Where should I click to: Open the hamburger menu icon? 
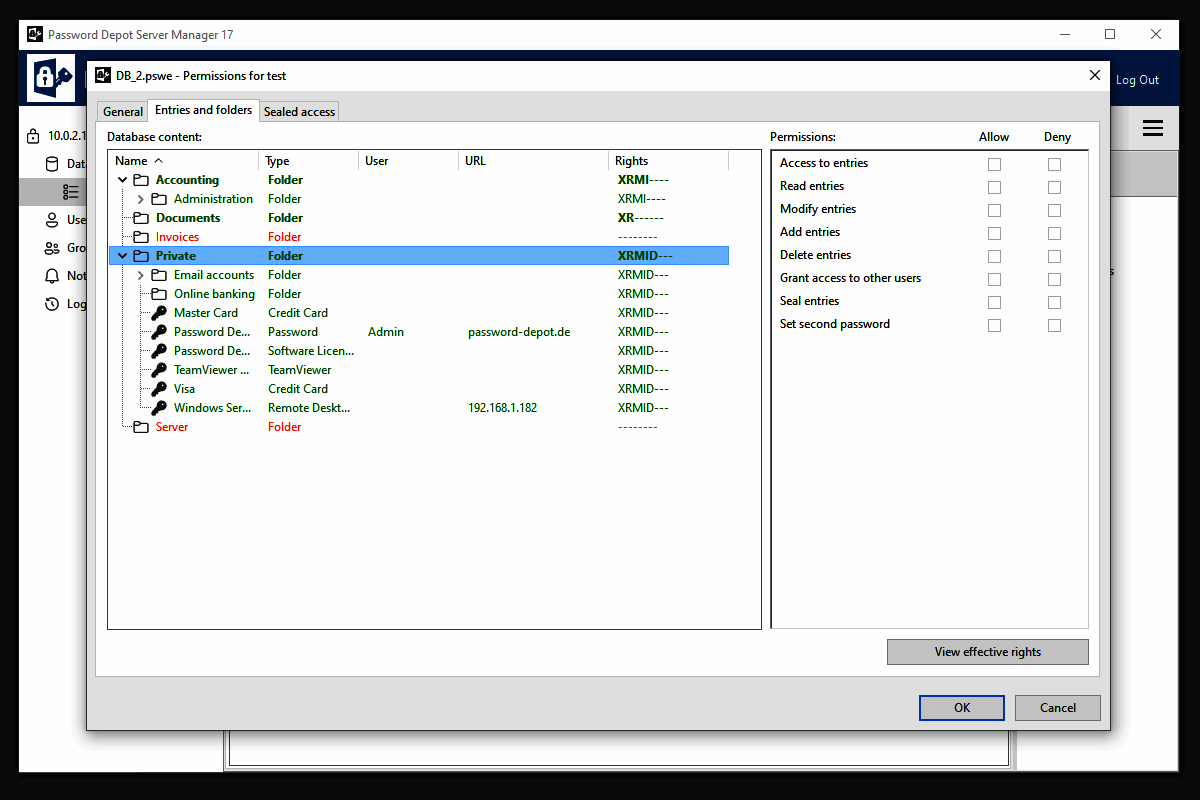(1153, 128)
